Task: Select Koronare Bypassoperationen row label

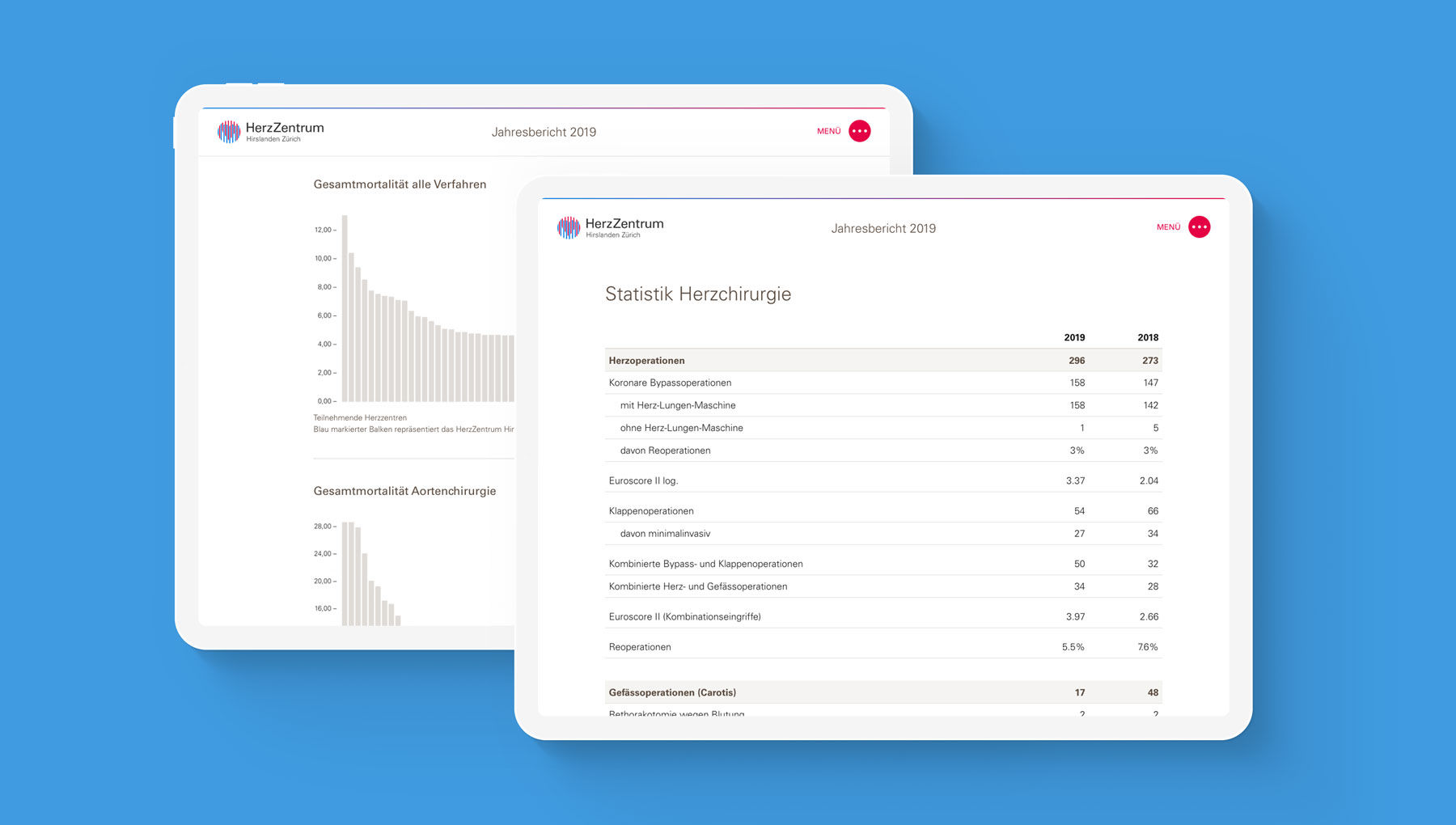Action: pyautogui.click(x=670, y=383)
